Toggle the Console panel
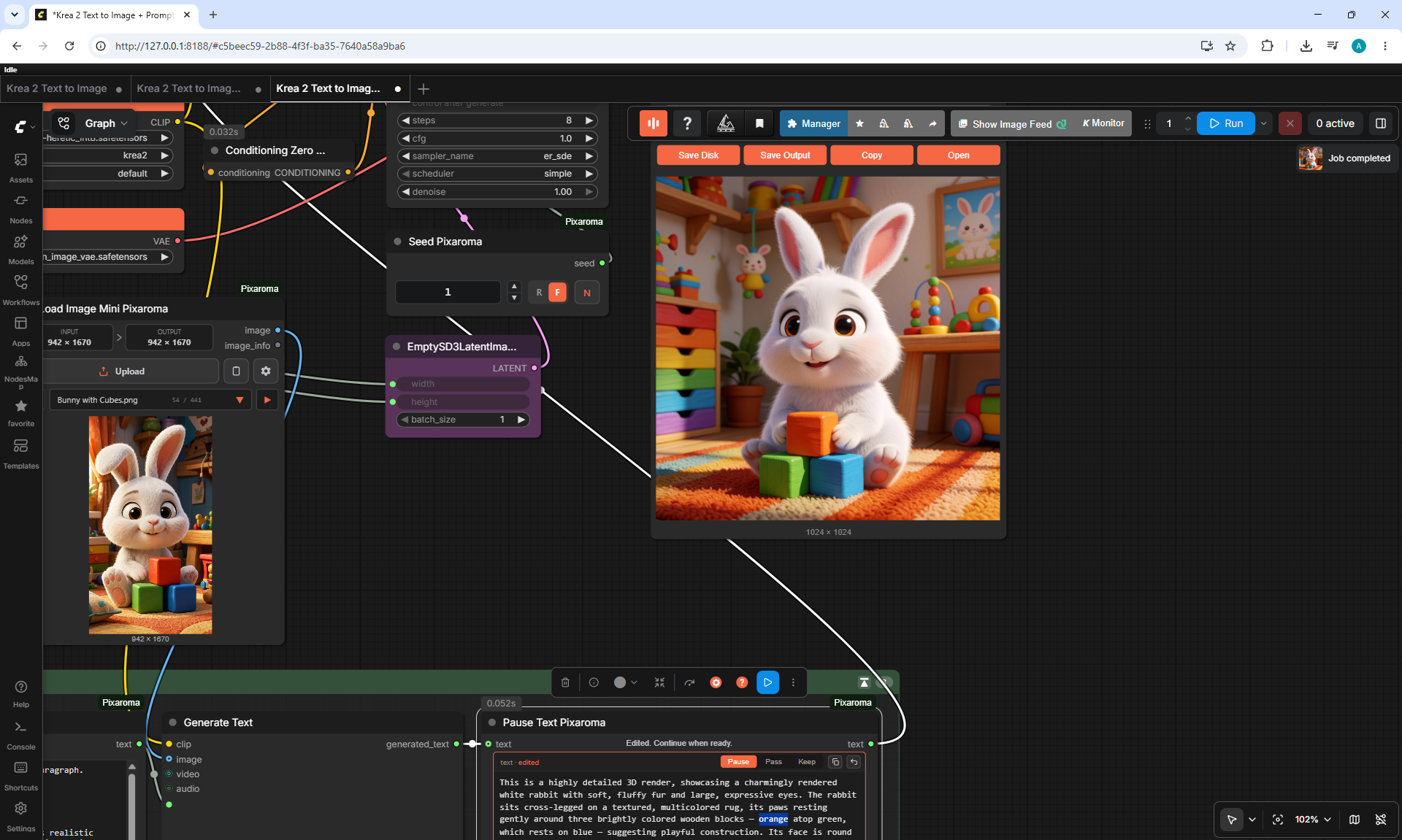 pyautogui.click(x=21, y=736)
